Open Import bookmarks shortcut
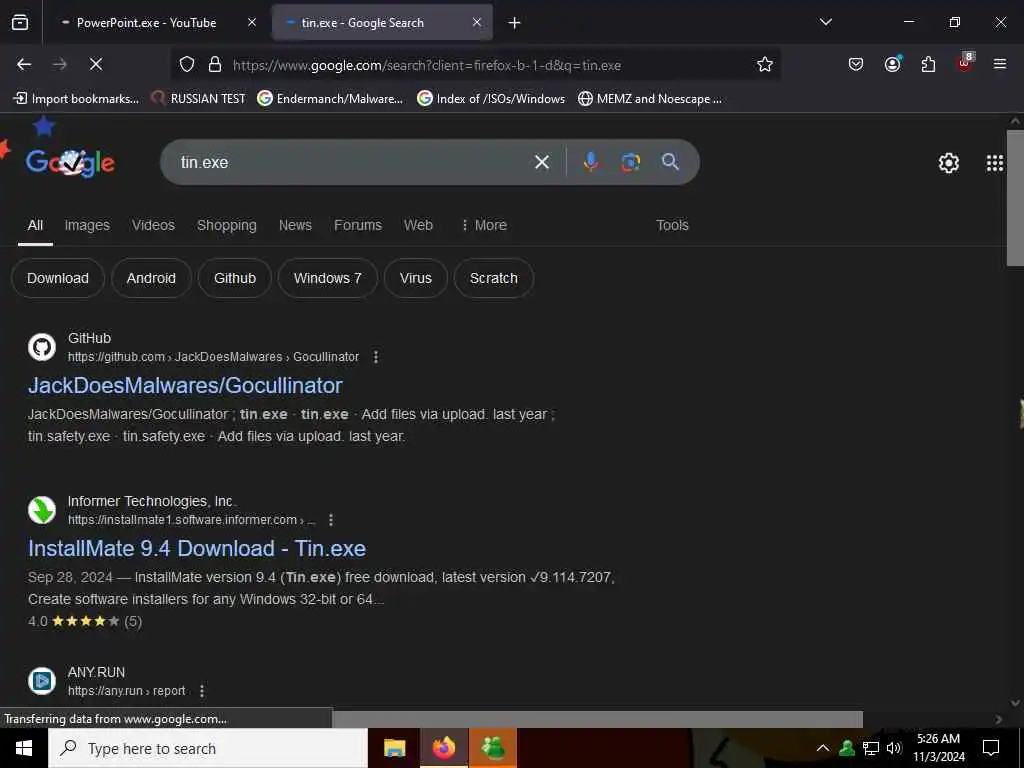The height and width of the screenshot is (768, 1024). coord(76,99)
